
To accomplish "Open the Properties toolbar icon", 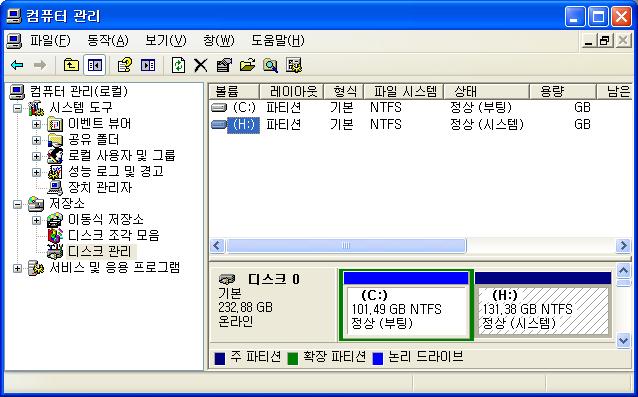I will coord(224,65).
